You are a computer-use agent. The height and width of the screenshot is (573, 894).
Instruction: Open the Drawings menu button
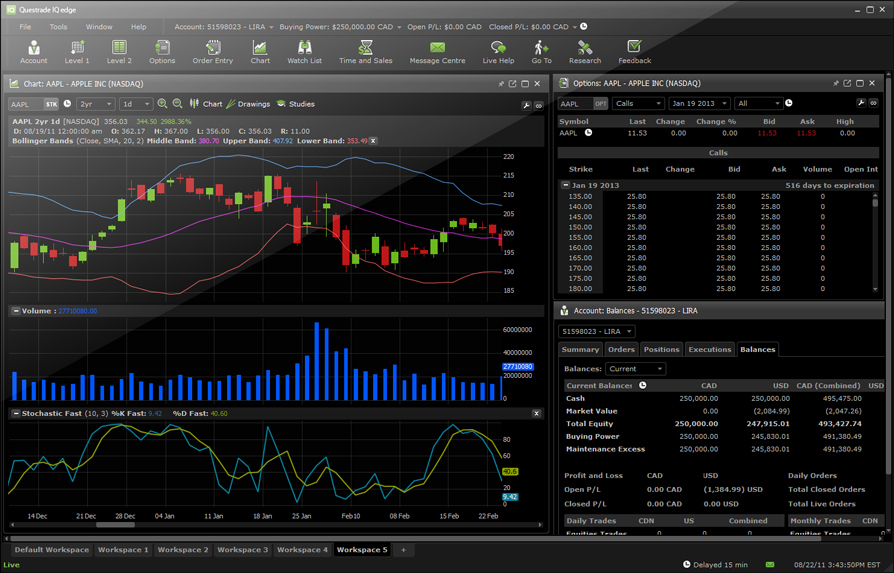pyautogui.click(x=249, y=104)
